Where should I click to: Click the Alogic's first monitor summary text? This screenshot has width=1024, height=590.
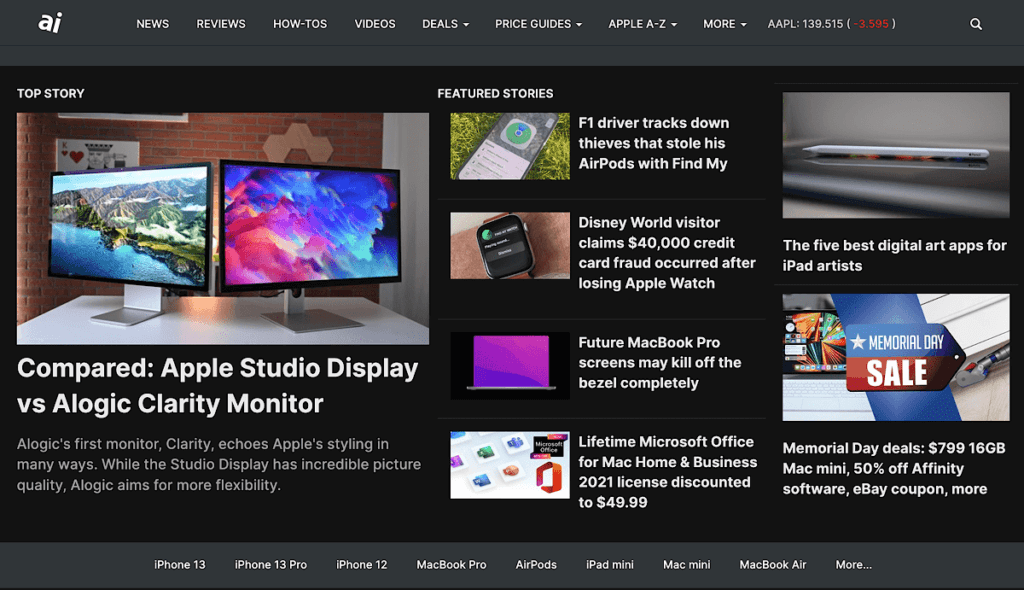(219, 464)
